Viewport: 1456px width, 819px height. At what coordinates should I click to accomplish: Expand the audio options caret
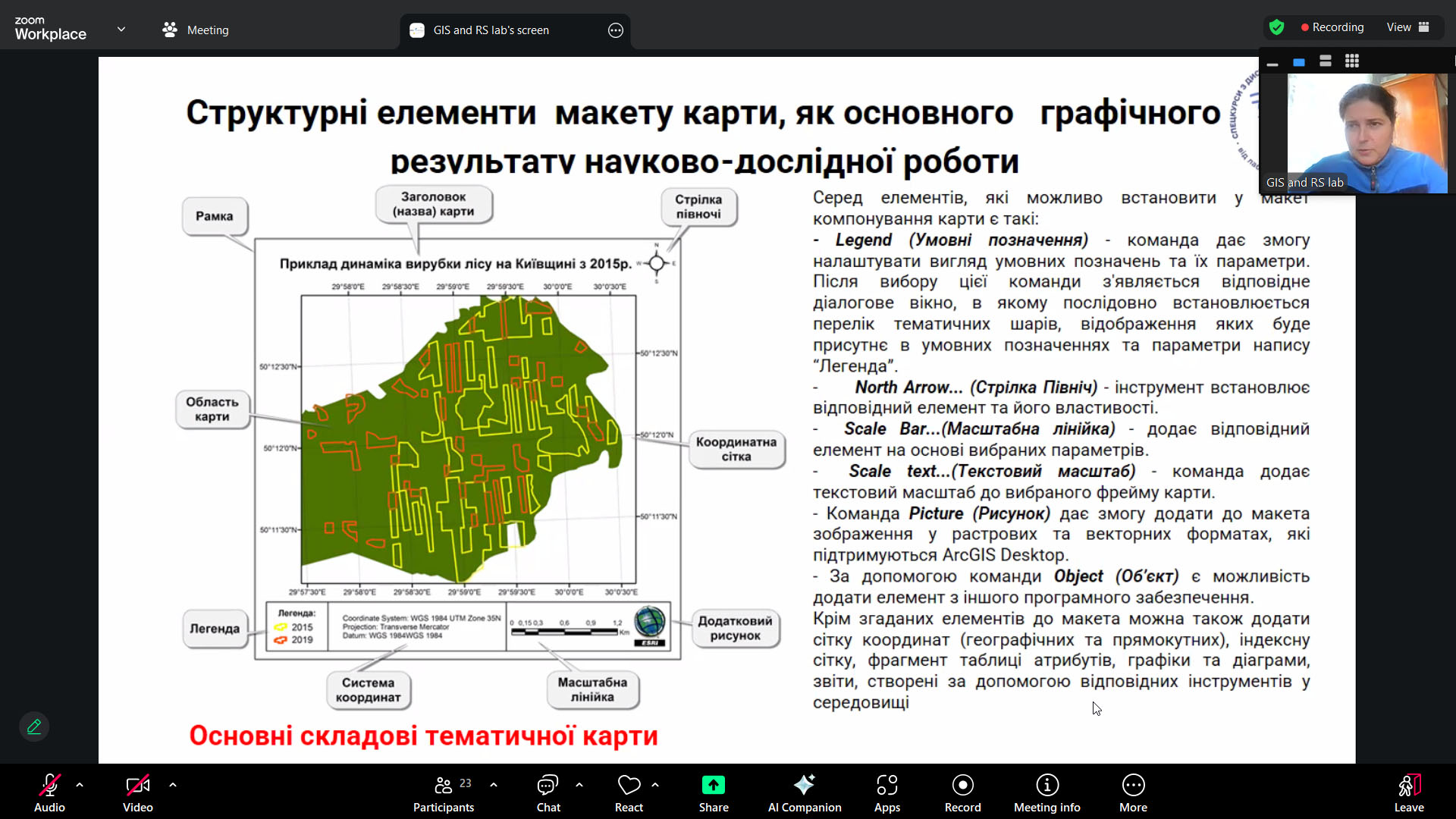[80, 785]
